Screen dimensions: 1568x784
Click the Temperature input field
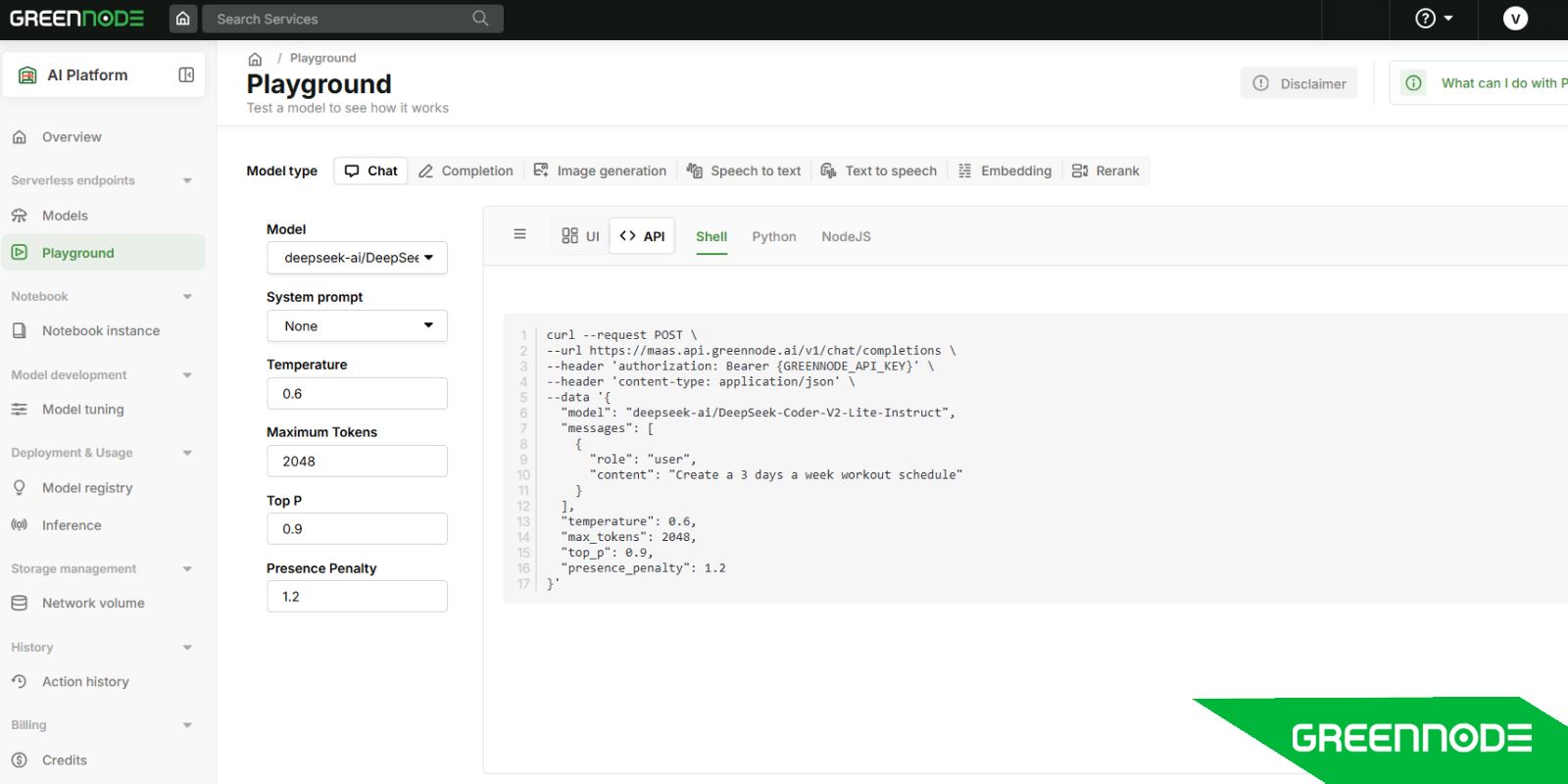point(357,394)
